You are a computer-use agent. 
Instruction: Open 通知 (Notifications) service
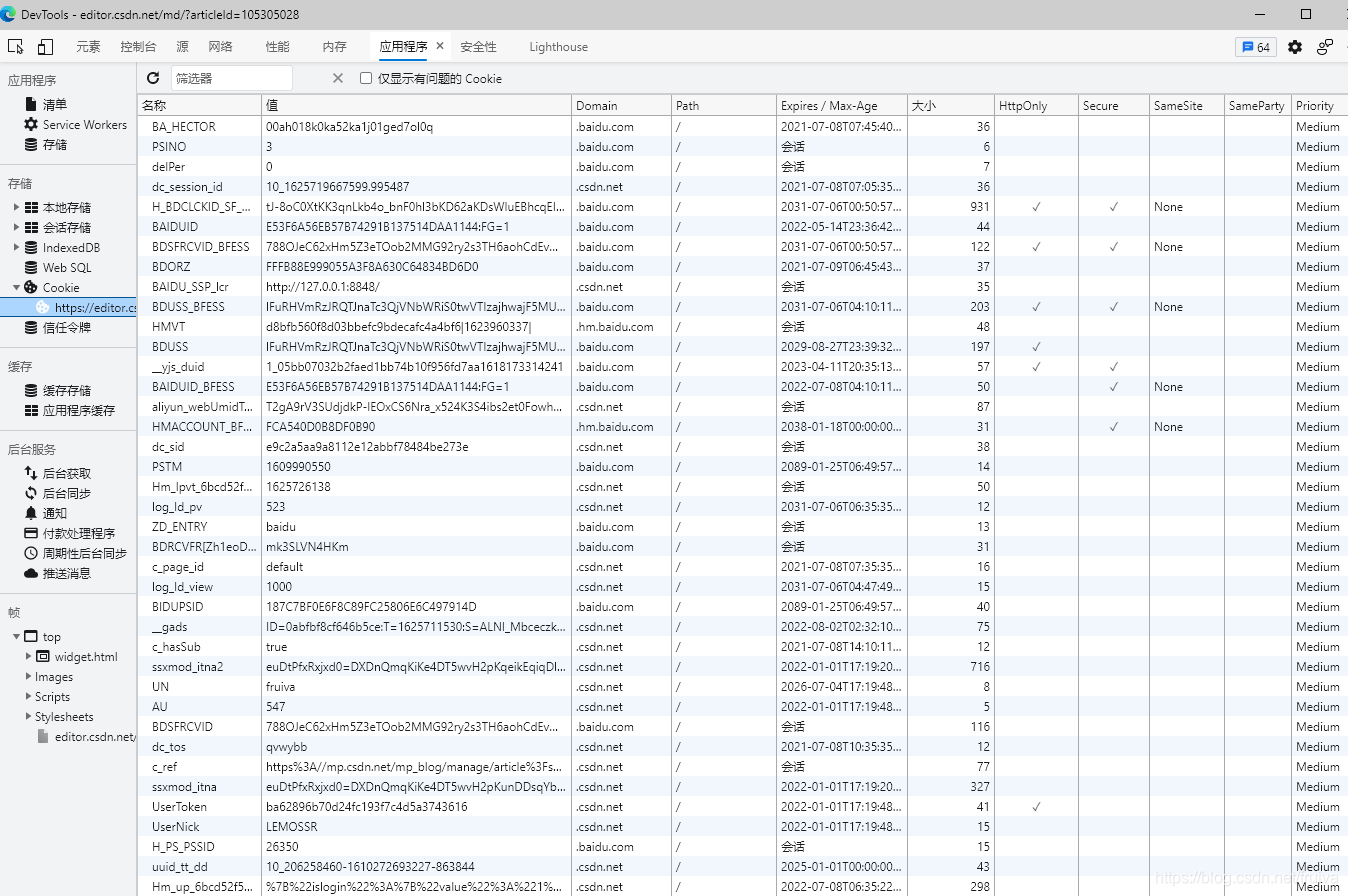[55, 514]
